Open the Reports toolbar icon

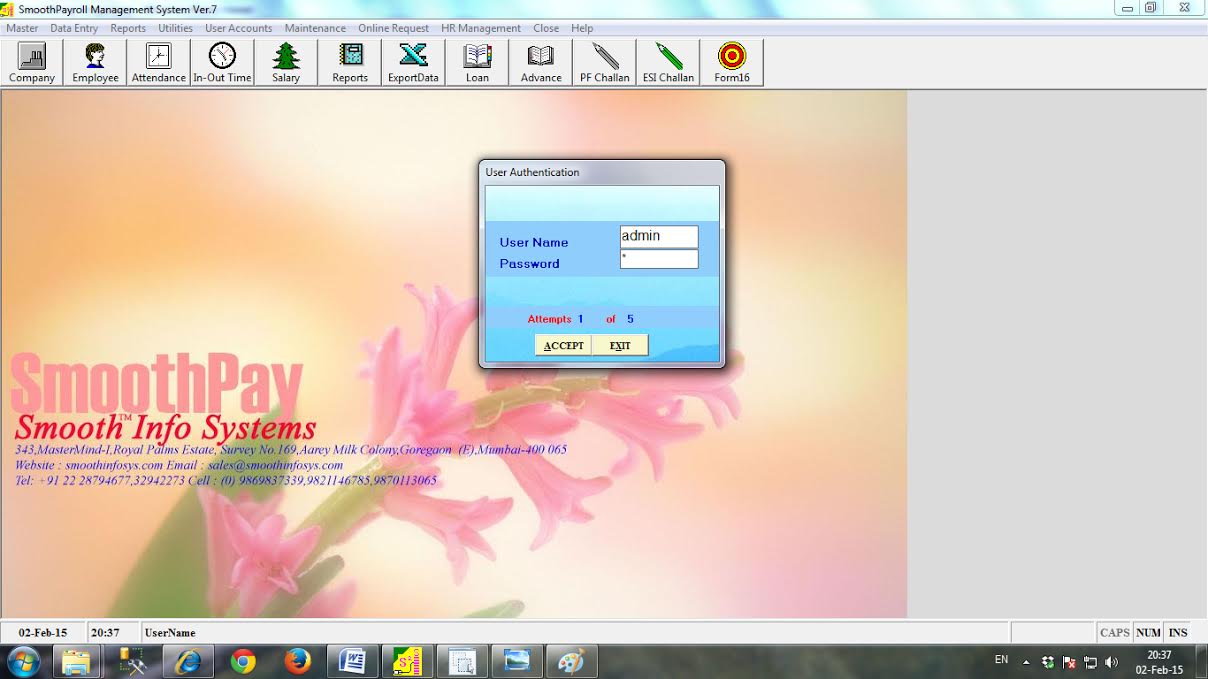point(350,62)
